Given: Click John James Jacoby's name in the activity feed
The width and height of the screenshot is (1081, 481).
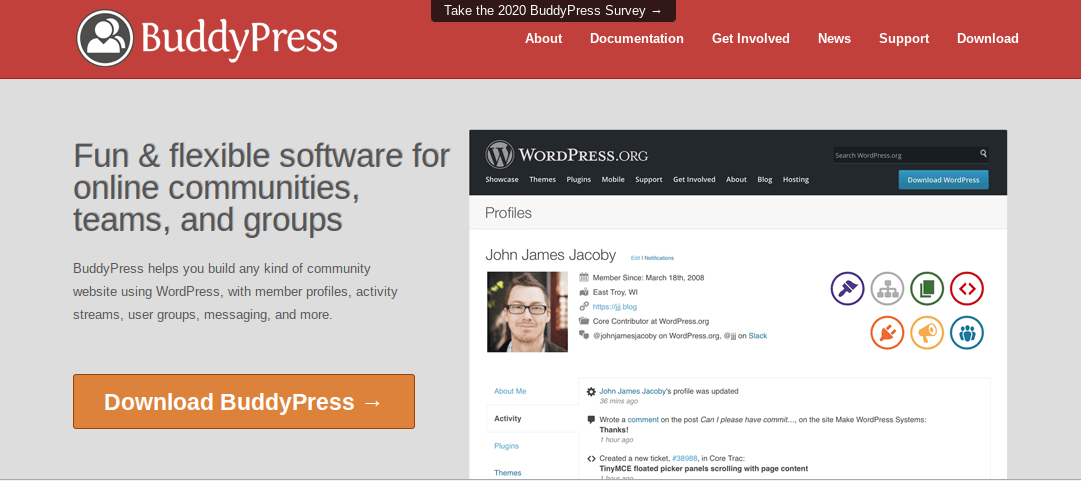Looking at the screenshot, I should (x=632, y=391).
